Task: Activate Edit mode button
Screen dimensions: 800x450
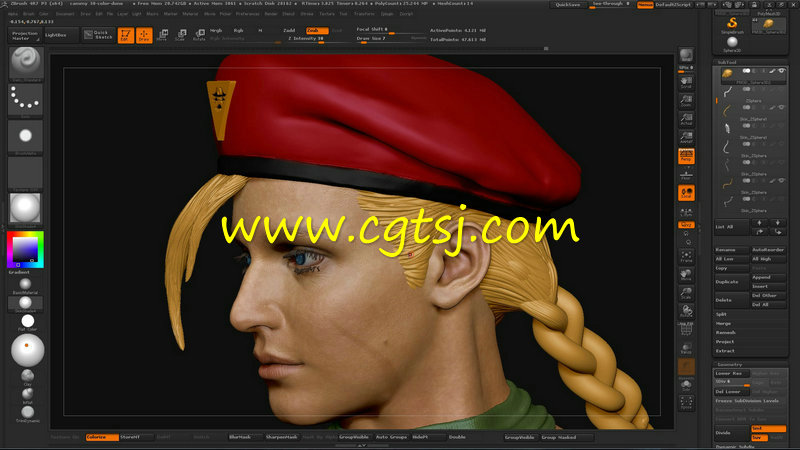Action: 126,35
